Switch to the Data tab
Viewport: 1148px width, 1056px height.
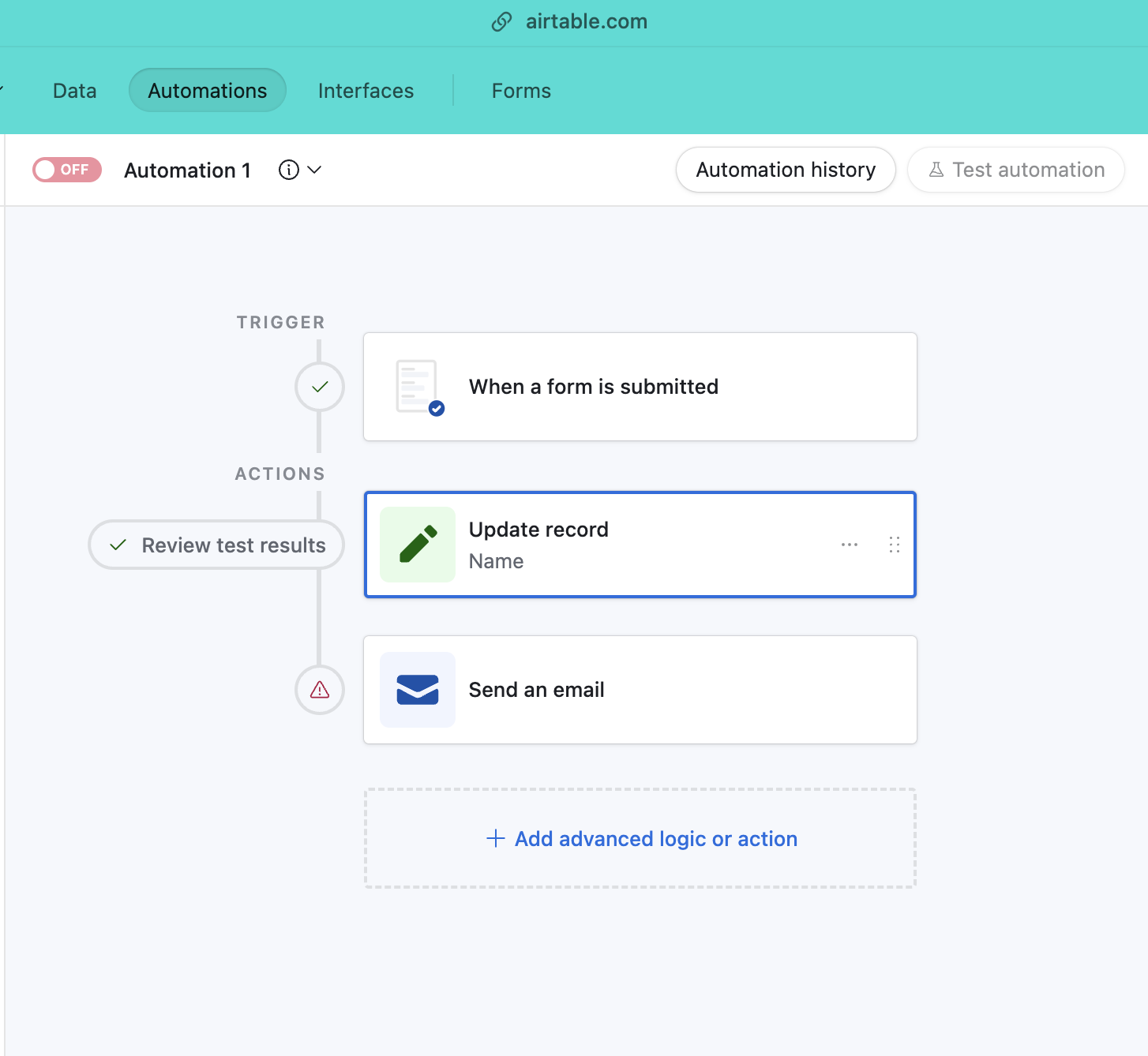[x=75, y=91]
